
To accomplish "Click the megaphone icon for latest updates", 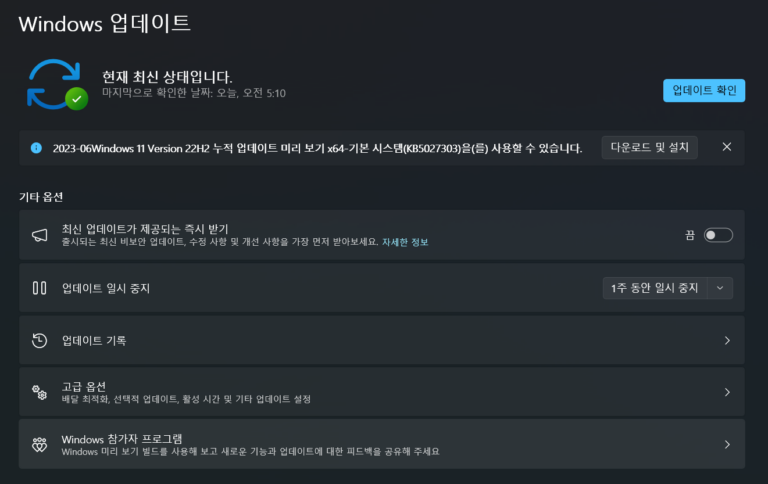I will pos(40,235).
